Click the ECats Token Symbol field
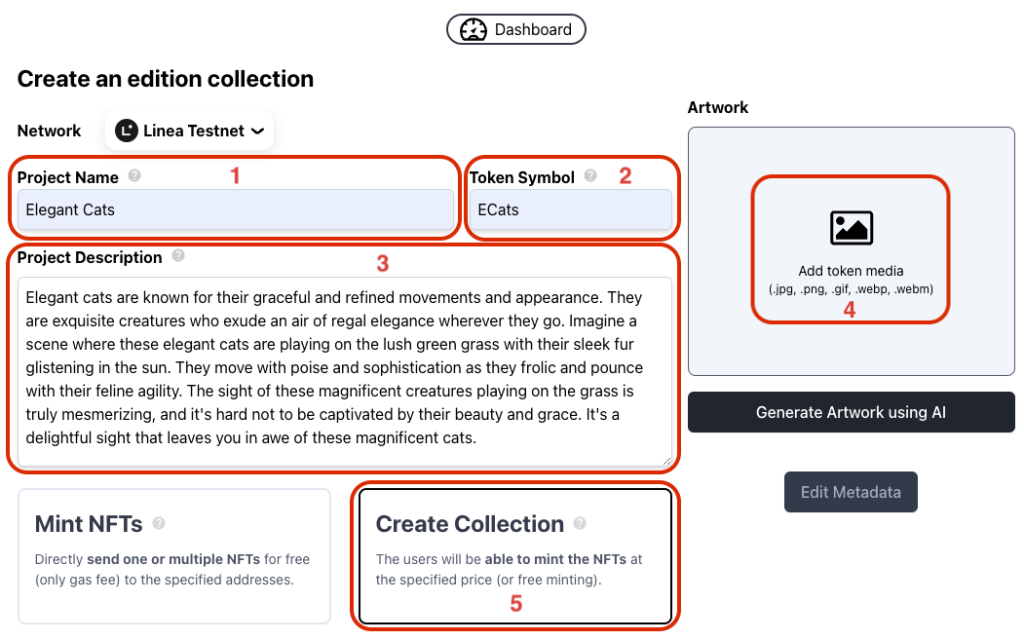This screenshot has width=1024, height=641. tap(570, 209)
